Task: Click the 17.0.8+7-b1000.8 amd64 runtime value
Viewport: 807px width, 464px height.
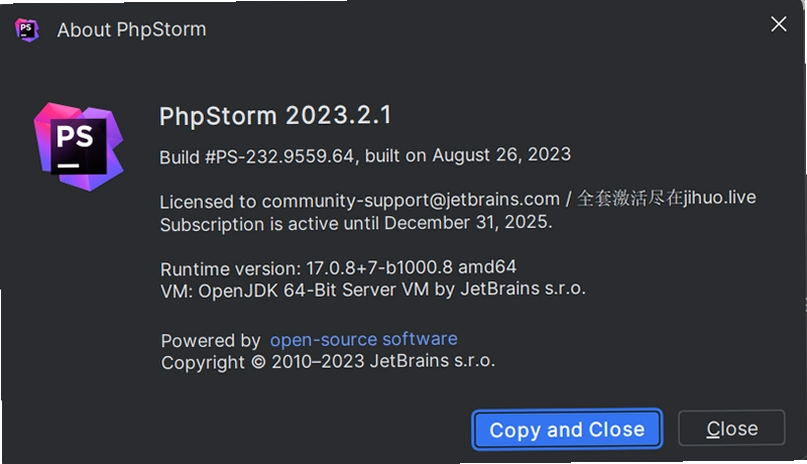Action: pyautogui.click(x=411, y=267)
